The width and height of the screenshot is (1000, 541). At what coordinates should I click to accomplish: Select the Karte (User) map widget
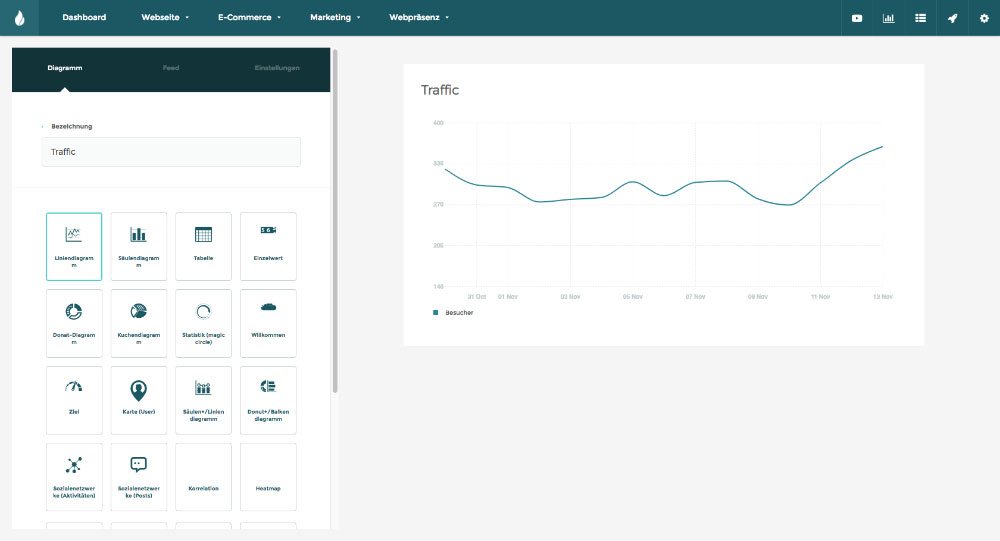pyautogui.click(x=138, y=400)
